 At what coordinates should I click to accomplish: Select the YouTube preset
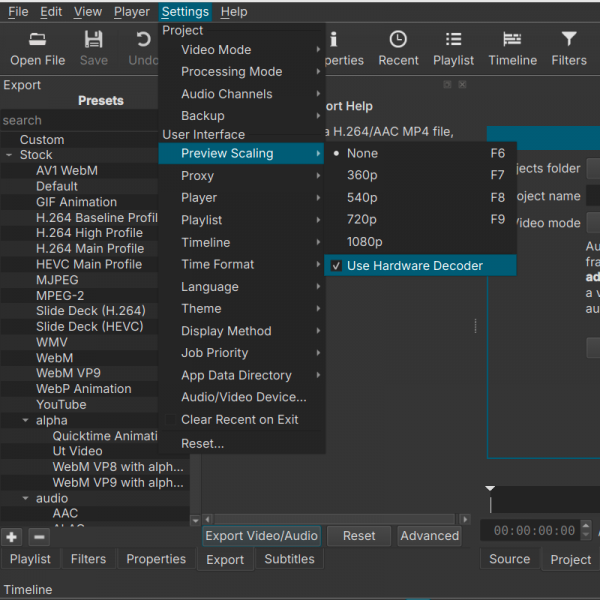pyautogui.click(x=61, y=405)
